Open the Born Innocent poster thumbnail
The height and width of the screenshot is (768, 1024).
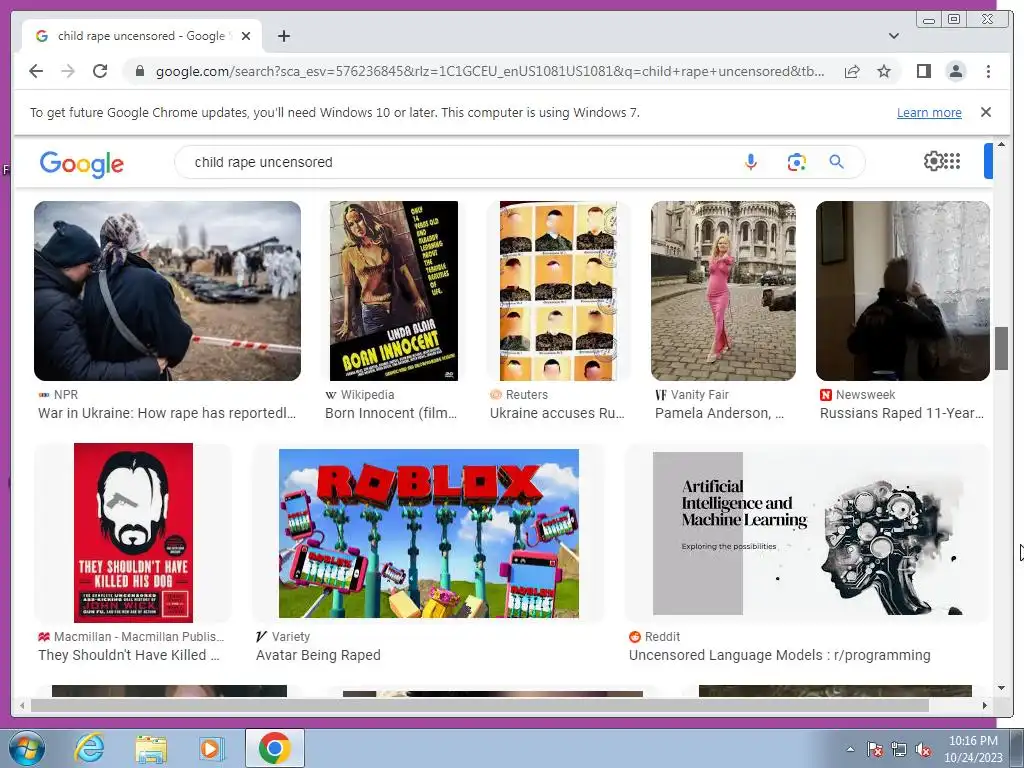[x=394, y=291]
